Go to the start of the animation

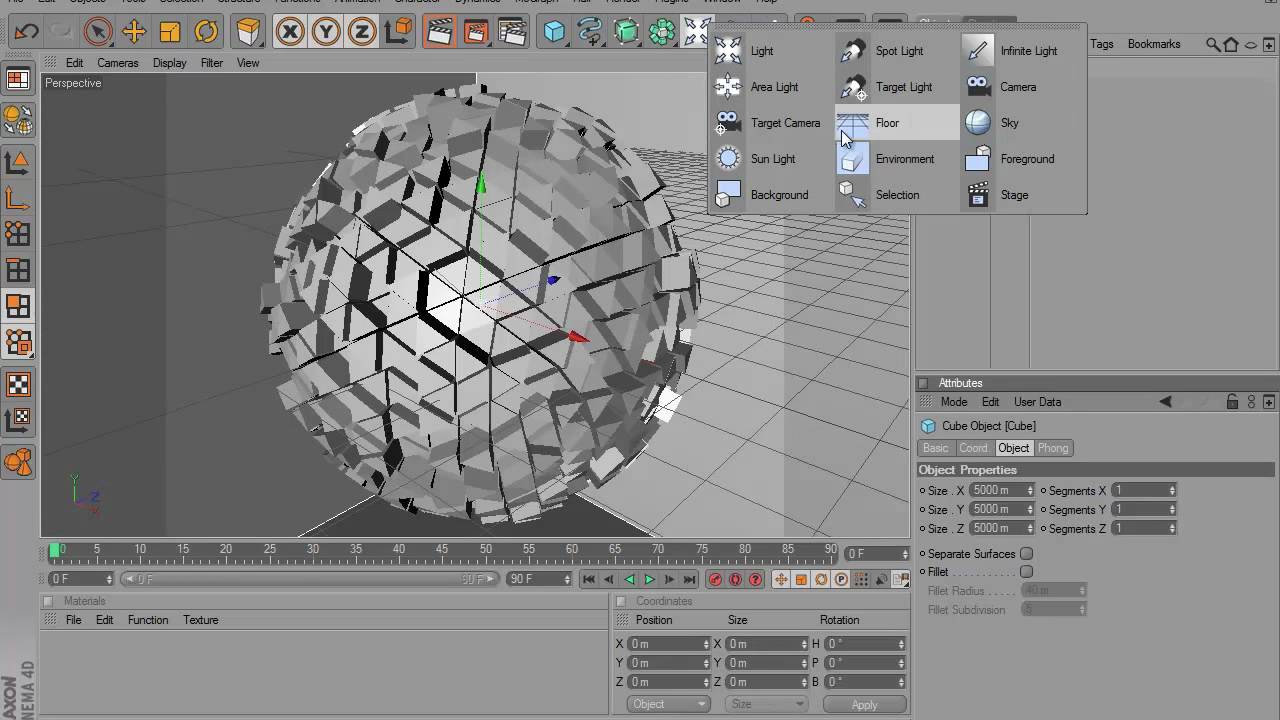pyautogui.click(x=589, y=580)
